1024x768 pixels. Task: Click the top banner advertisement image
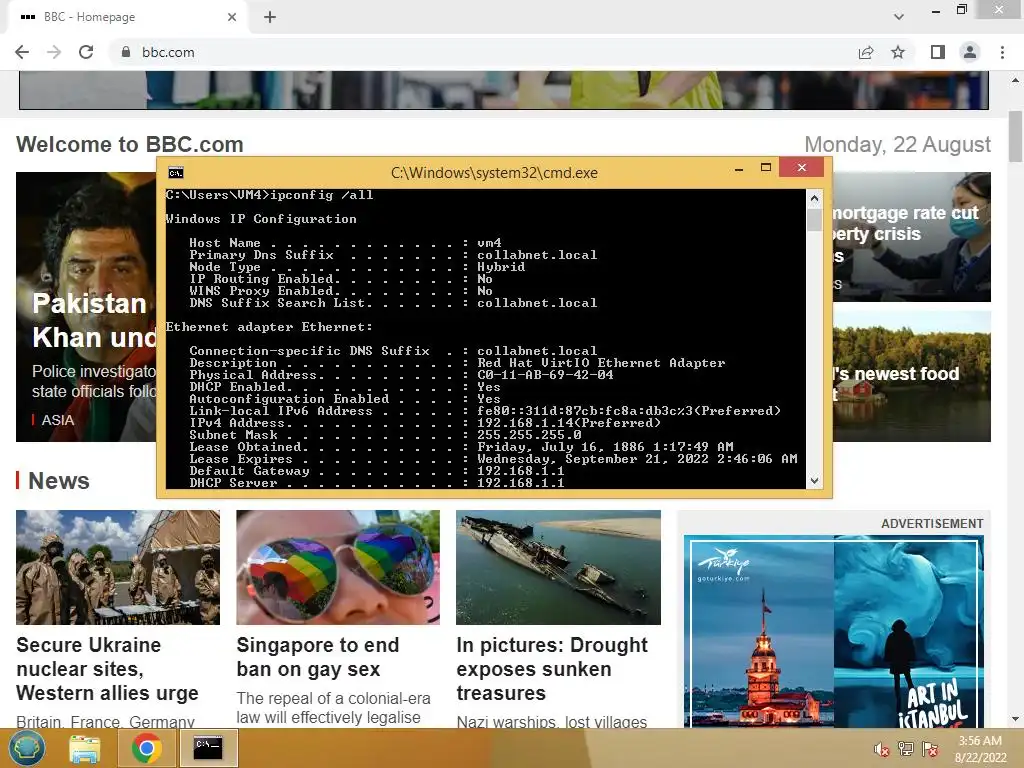pyautogui.click(x=504, y=90)
